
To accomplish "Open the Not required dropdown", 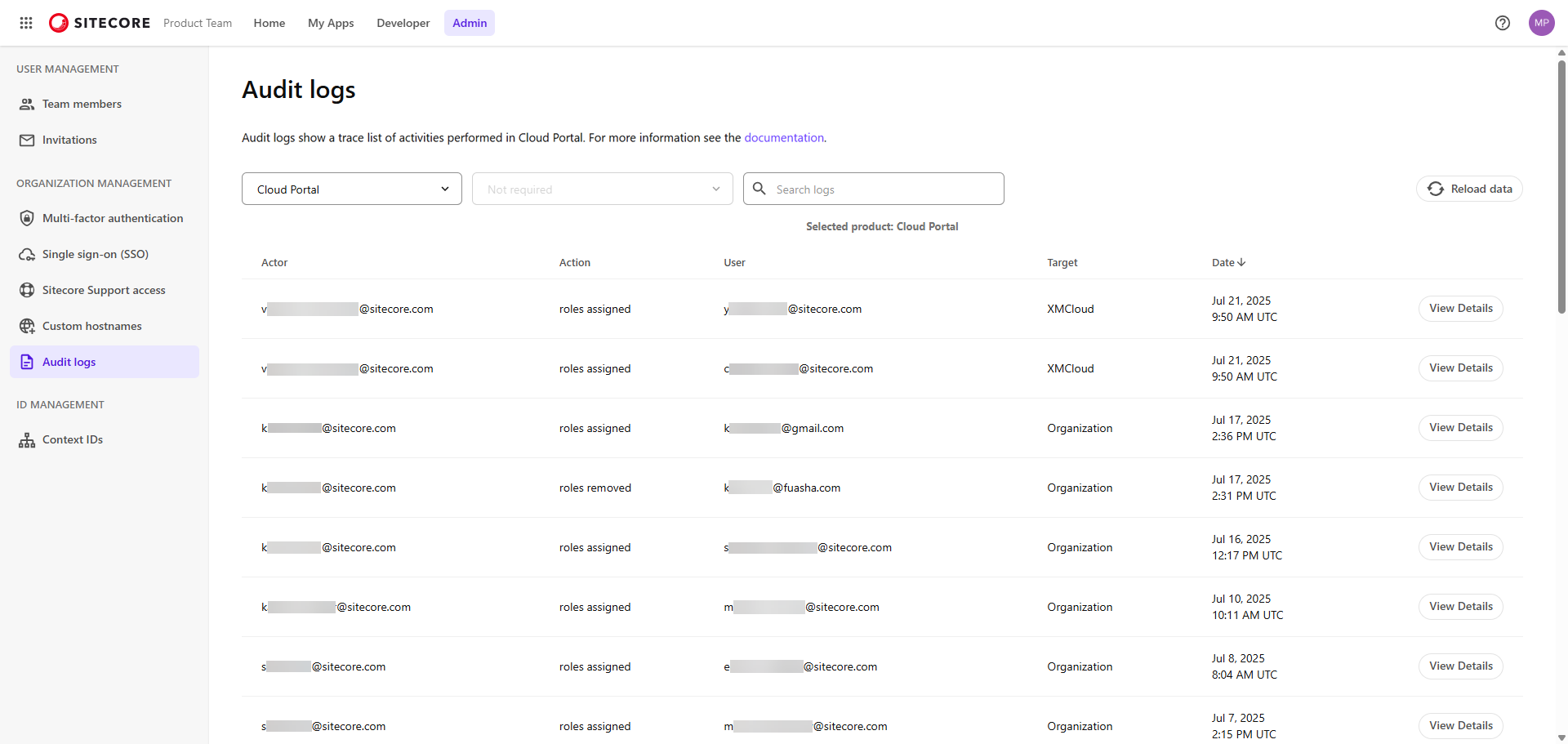I will click(x=603, y=189).
